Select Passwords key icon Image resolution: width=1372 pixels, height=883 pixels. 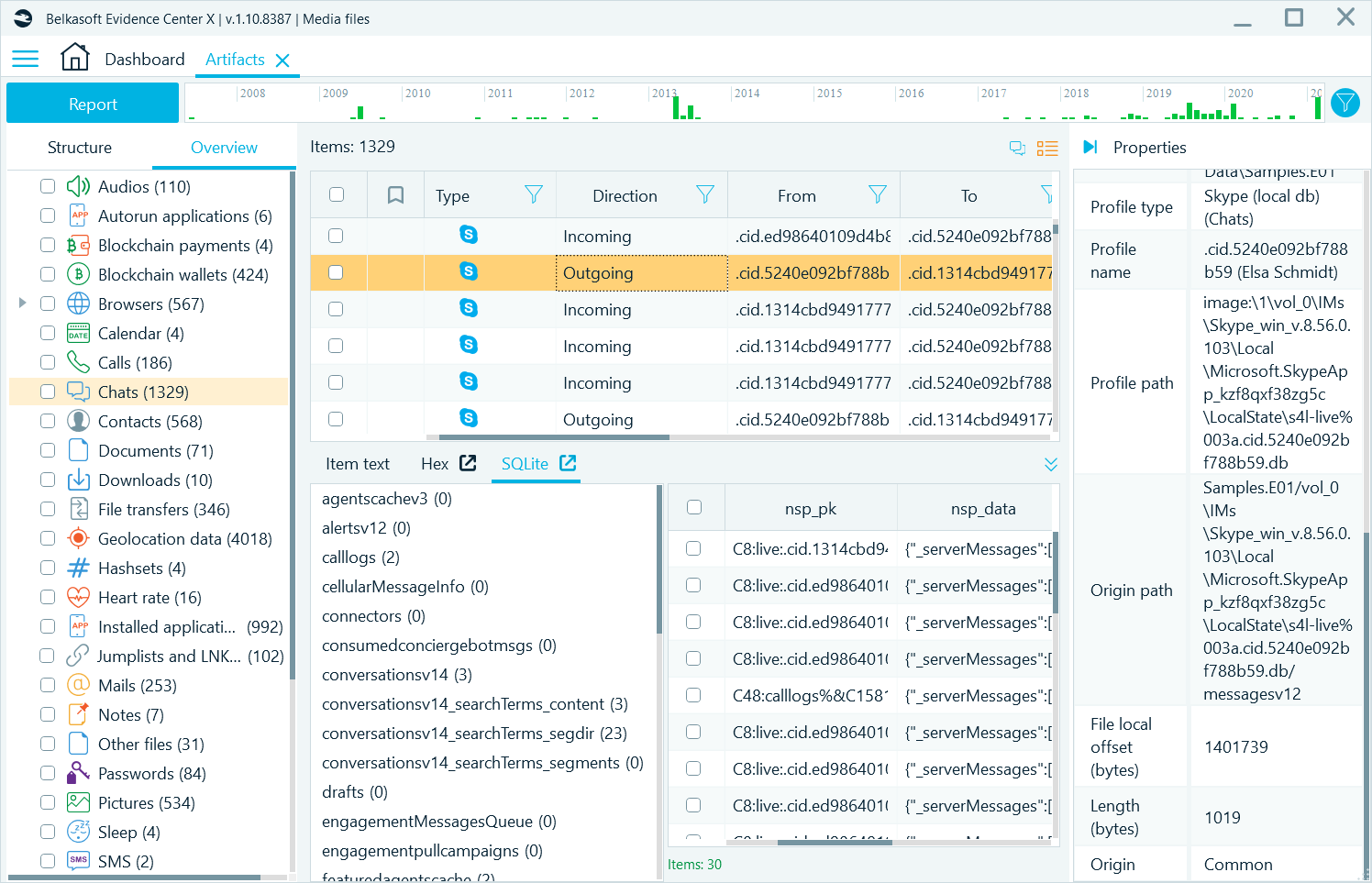tap(78, 773)
